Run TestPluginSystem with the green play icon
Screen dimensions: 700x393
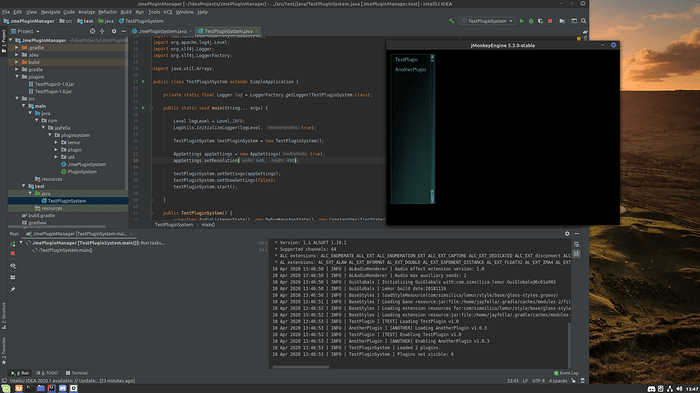pyautogui.click(x=521, y=21)
